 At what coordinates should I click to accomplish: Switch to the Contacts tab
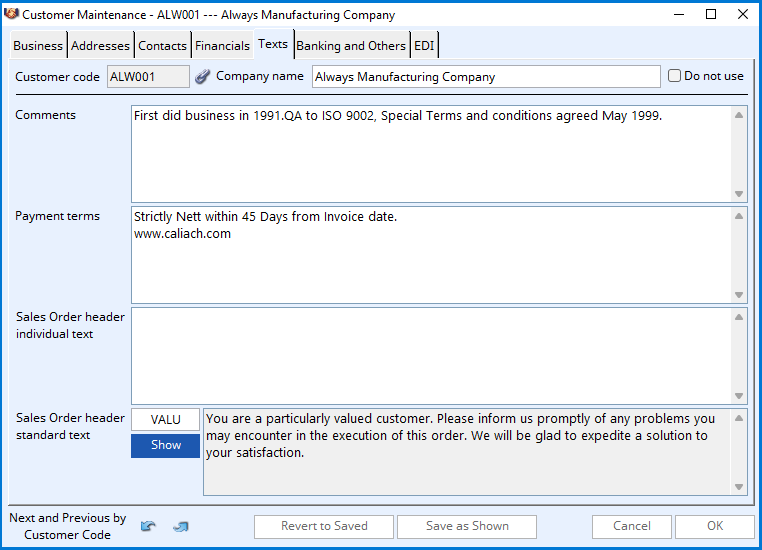(x=162, y=46)
